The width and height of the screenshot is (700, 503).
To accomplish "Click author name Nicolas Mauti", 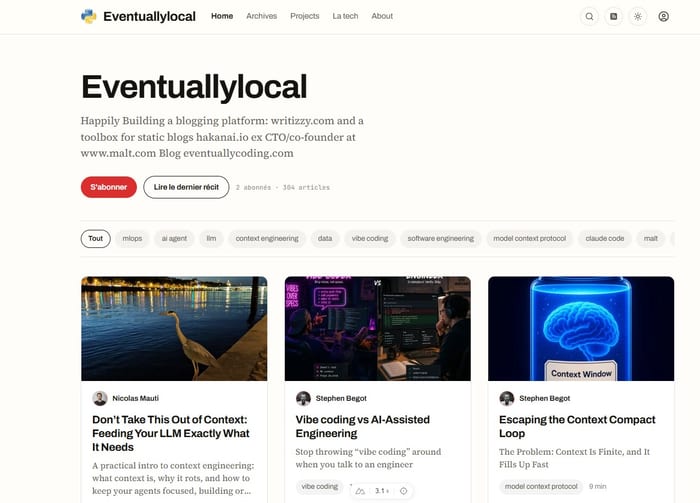I will [135, 398].
